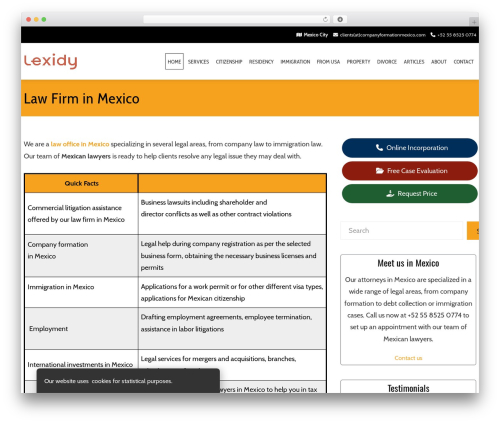
Task: Click the browser address bar
Action: pyautogui.click(x=237, y=19)
